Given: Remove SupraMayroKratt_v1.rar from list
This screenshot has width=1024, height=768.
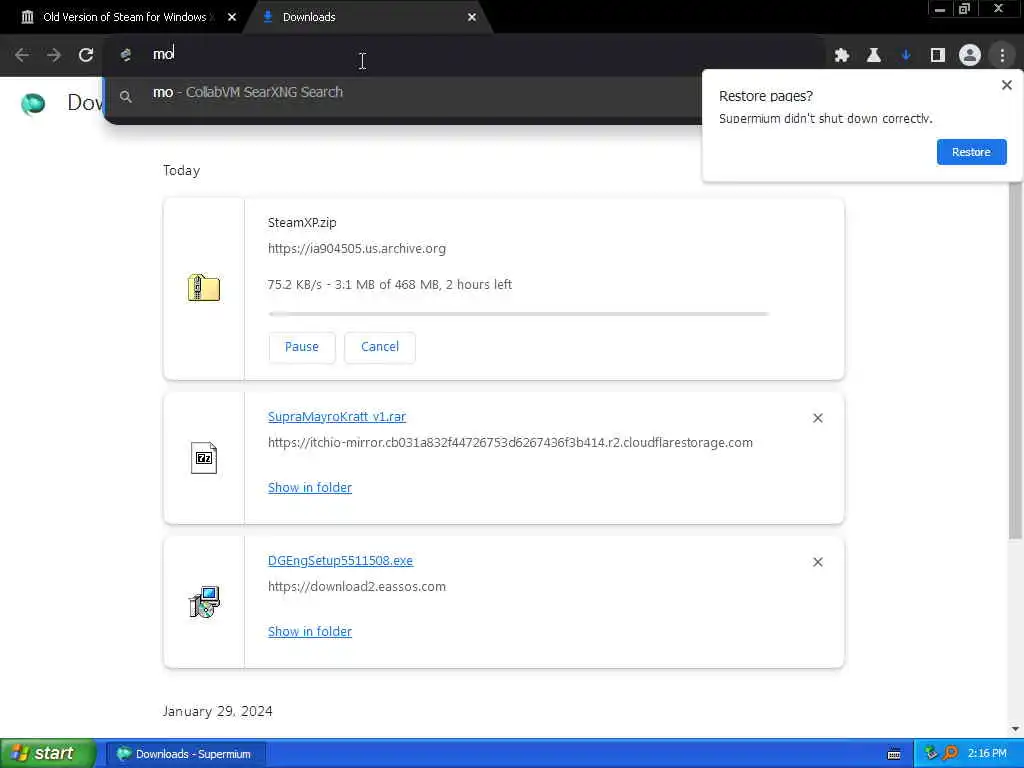Looking at the screenshot, I should tap(818, 418).
